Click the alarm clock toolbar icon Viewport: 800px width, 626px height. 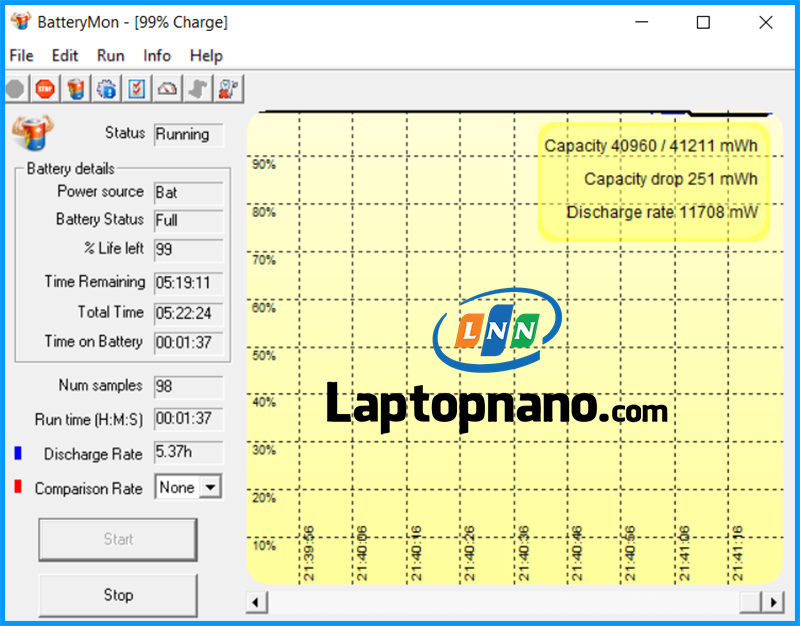[x=228, y=88]
